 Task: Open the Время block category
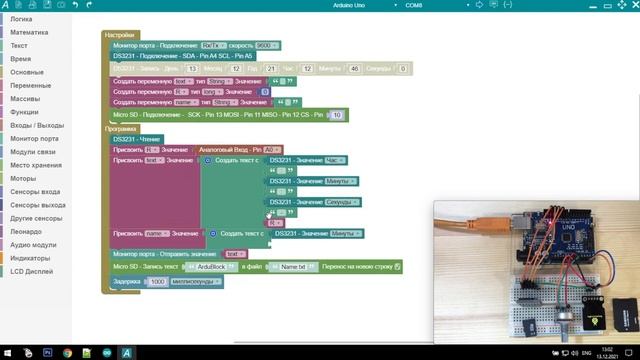click(x=20, y=59)
